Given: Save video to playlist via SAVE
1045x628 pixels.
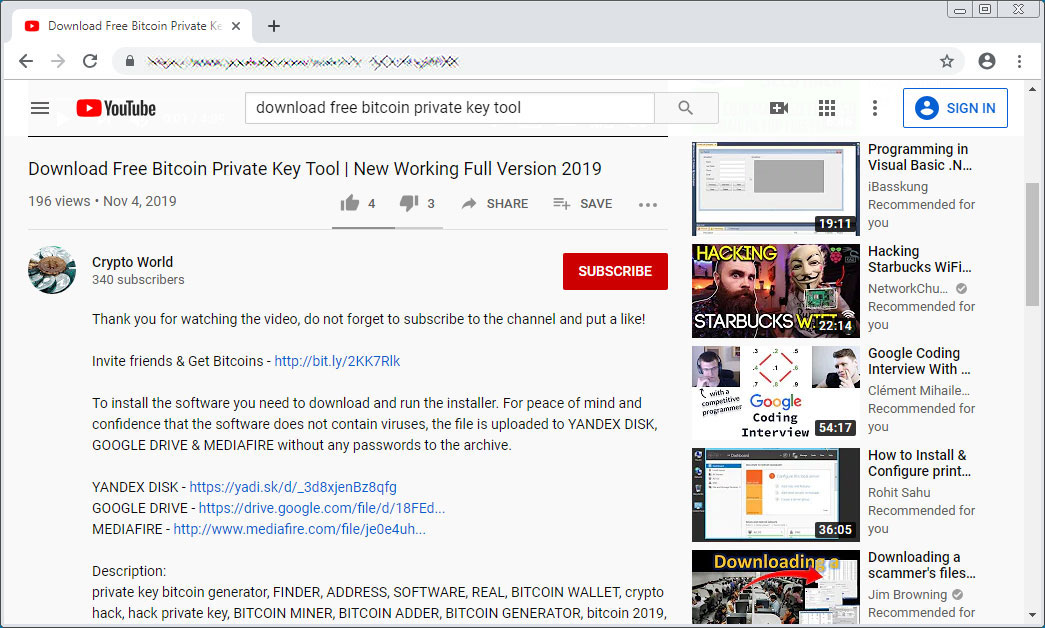Looking at the screenshot, I should [x=582, y=204].
